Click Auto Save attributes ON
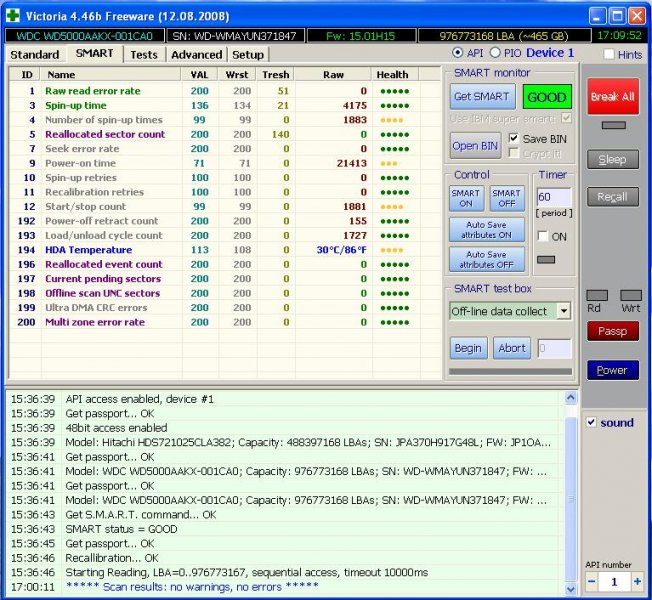The image size is (652, 600). click(488, 230)
